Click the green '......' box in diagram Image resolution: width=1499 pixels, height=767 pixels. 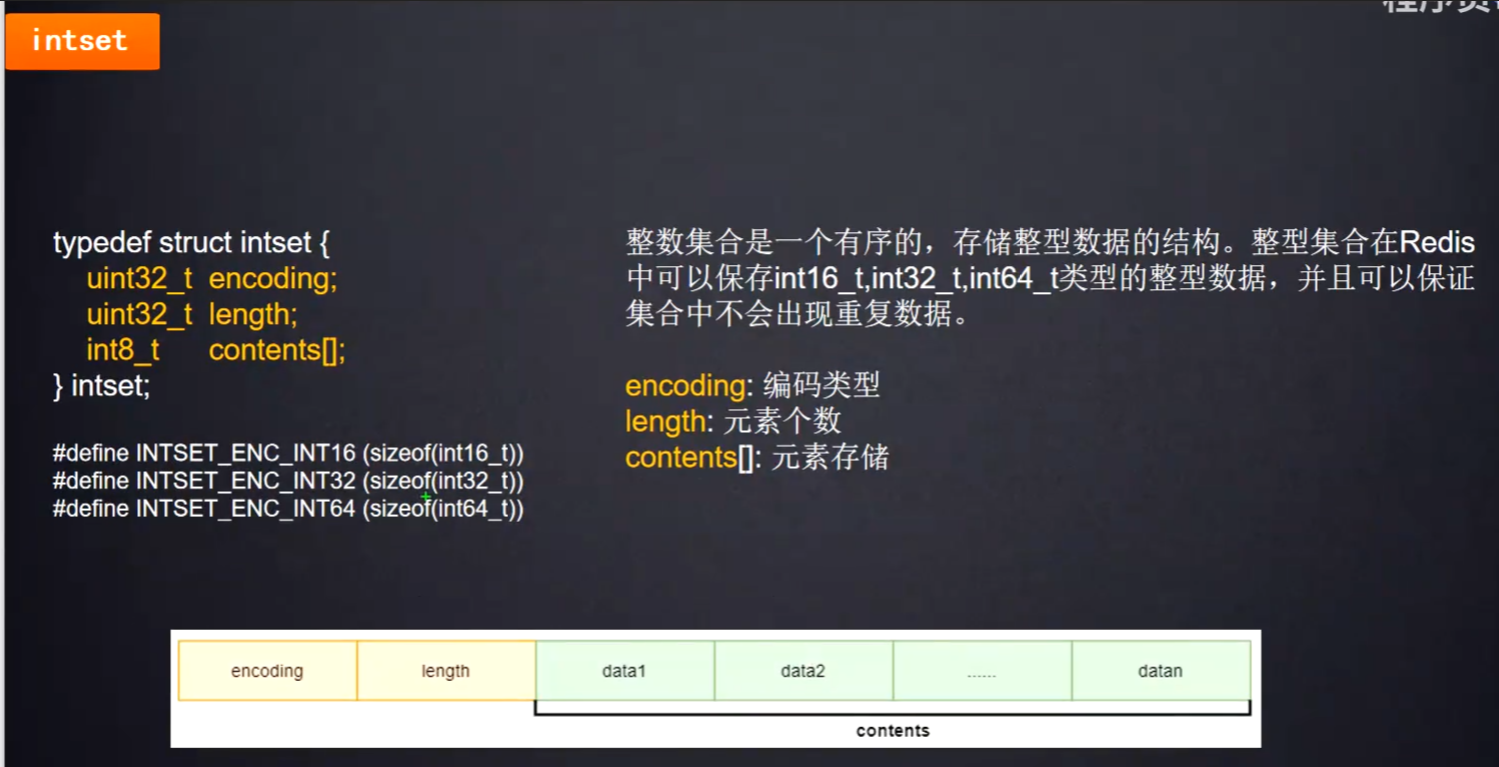[x=982, y=671]
